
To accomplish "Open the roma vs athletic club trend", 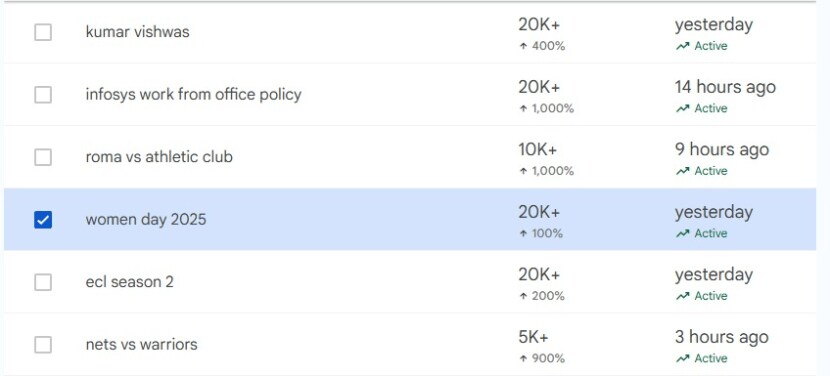I will pyautogui.click(x=159, y=157).
